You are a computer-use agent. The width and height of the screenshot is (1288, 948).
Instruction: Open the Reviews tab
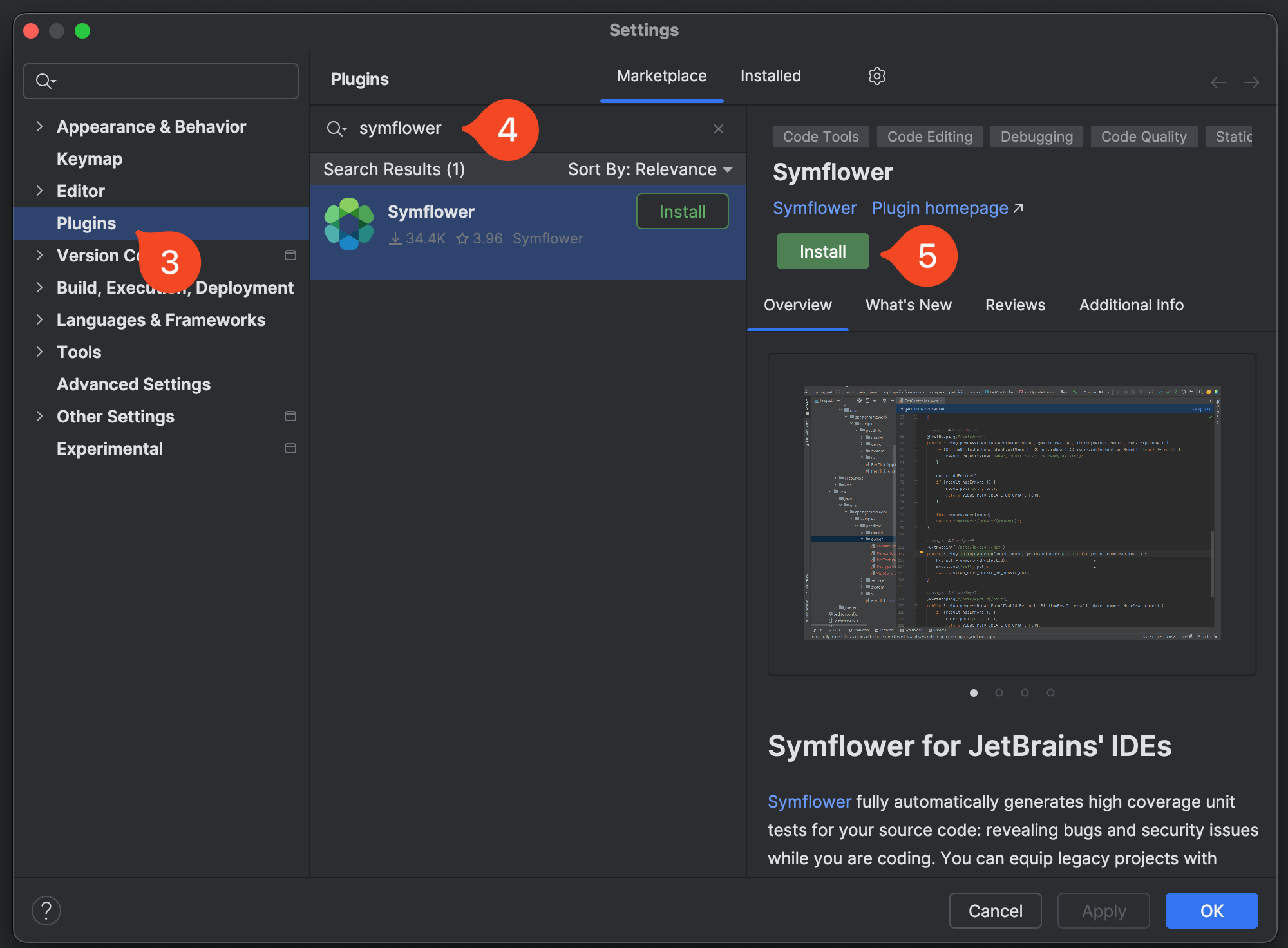click(1016, 305)
